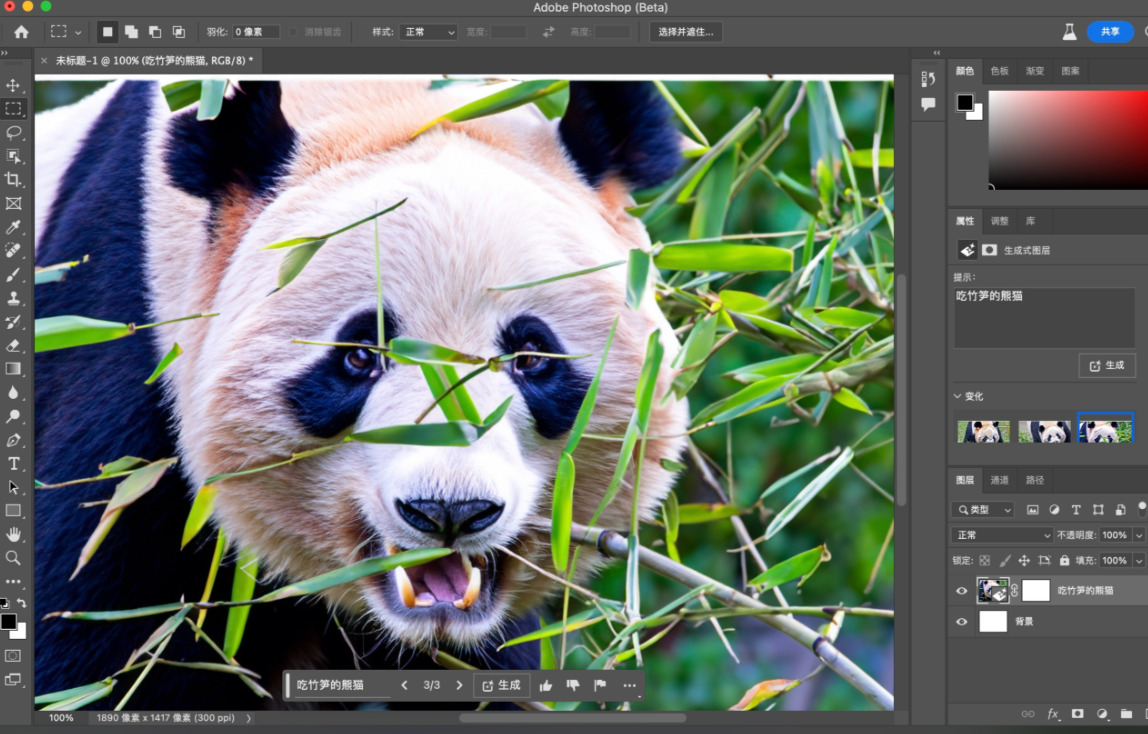Select the Eyedropper tool
1148x734 pixels.
[13, 227]
